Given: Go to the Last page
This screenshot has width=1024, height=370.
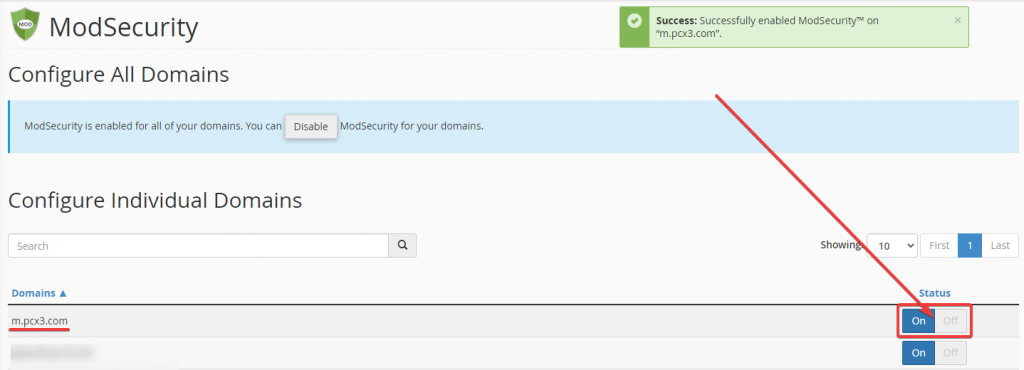Looking at the screenshot, I should [1000, 246].
